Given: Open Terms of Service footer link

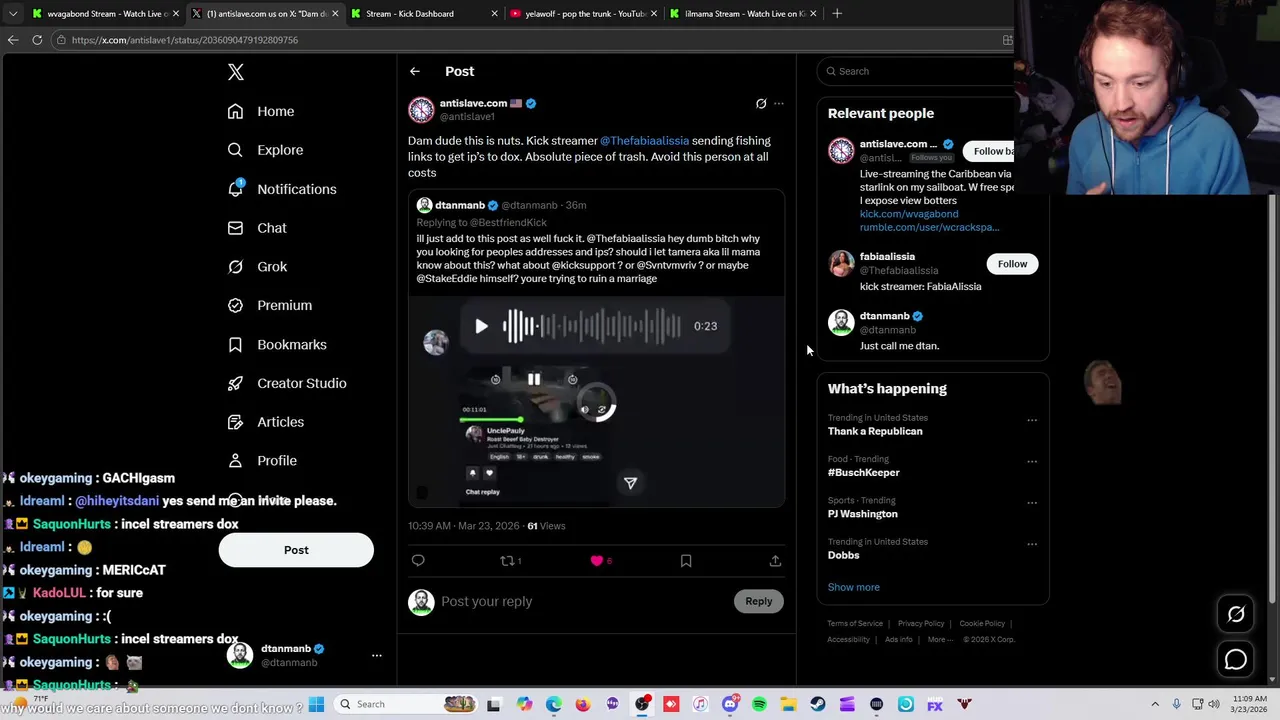Looking at the screenshot, I should click(x=855, y=624).
